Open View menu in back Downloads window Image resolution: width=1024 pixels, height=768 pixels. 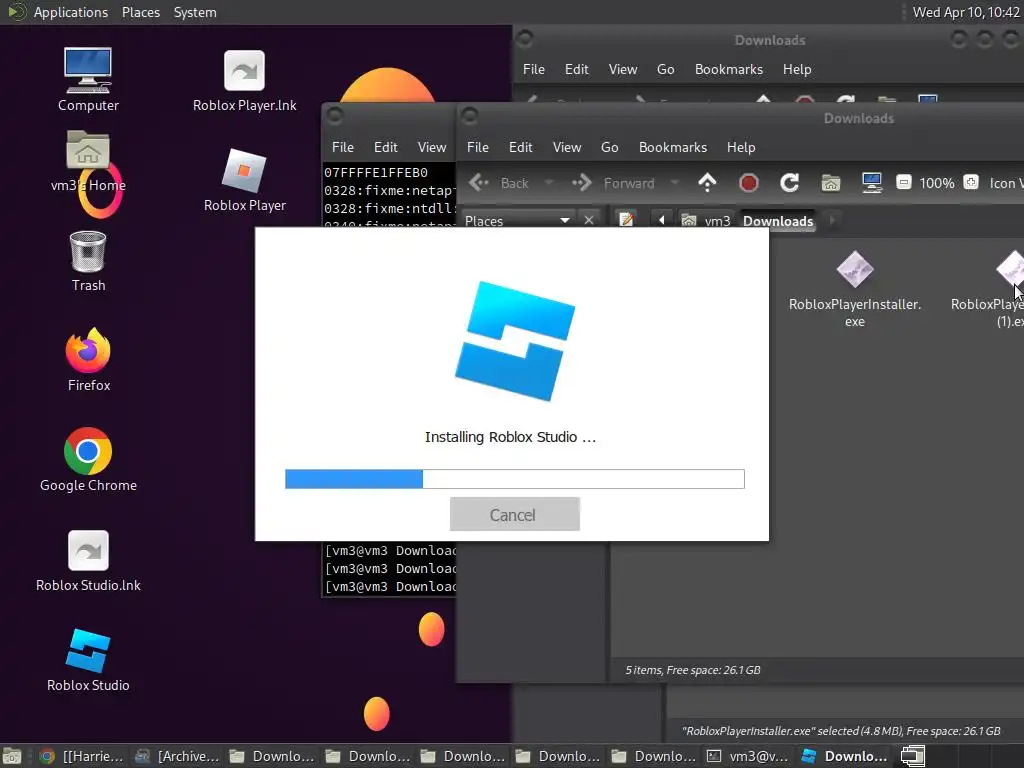pos(623,69)
